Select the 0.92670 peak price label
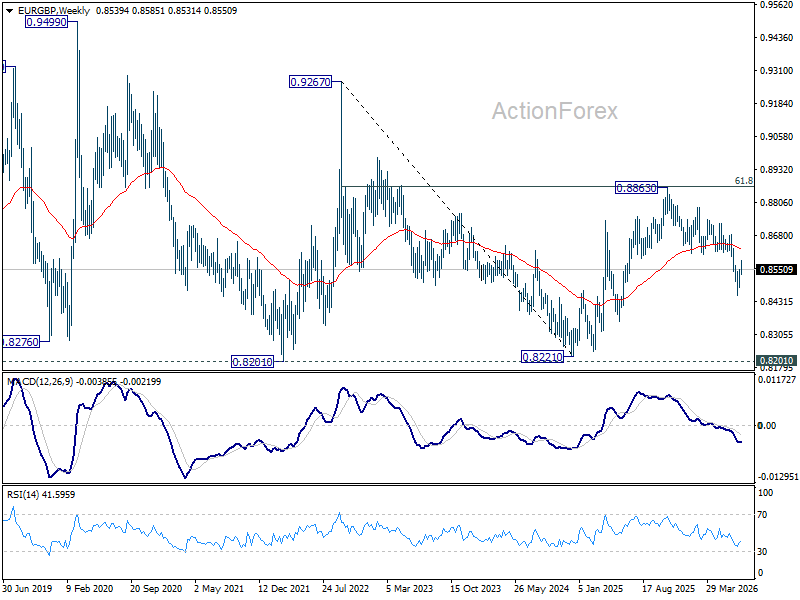The image size is (800, 600). pyautogui.click(x=310, y=82)
